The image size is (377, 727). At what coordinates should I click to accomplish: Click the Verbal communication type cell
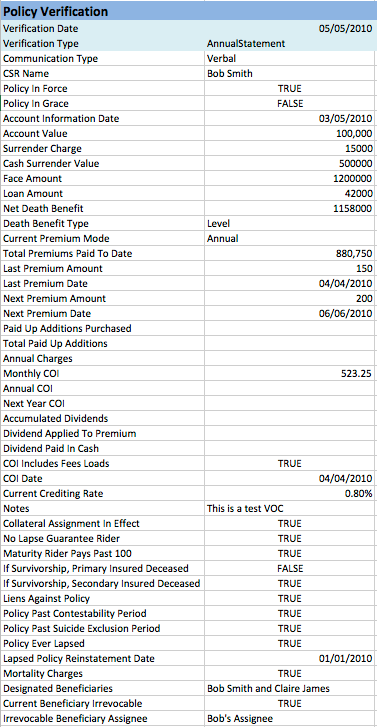tap(290, 58)
